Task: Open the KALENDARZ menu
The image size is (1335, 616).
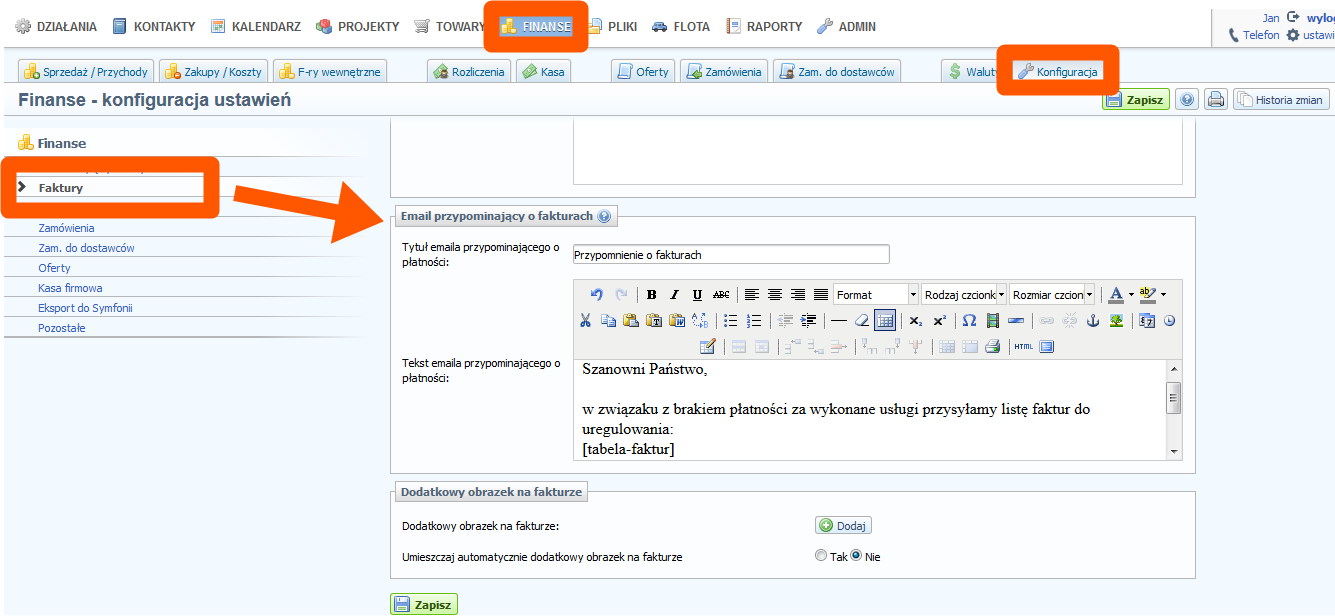Action: pyautogui.click(x=255, y=27)
